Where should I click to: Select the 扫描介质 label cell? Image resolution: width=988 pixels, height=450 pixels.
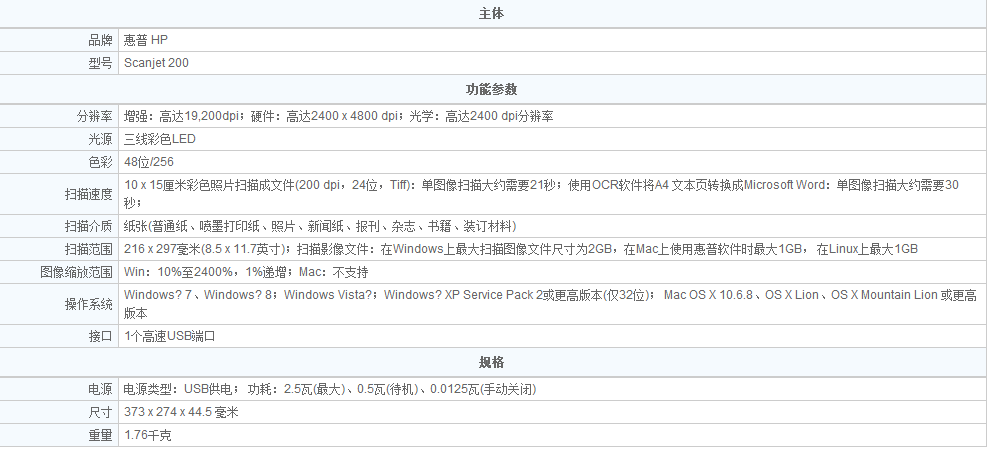click(59, 226)
